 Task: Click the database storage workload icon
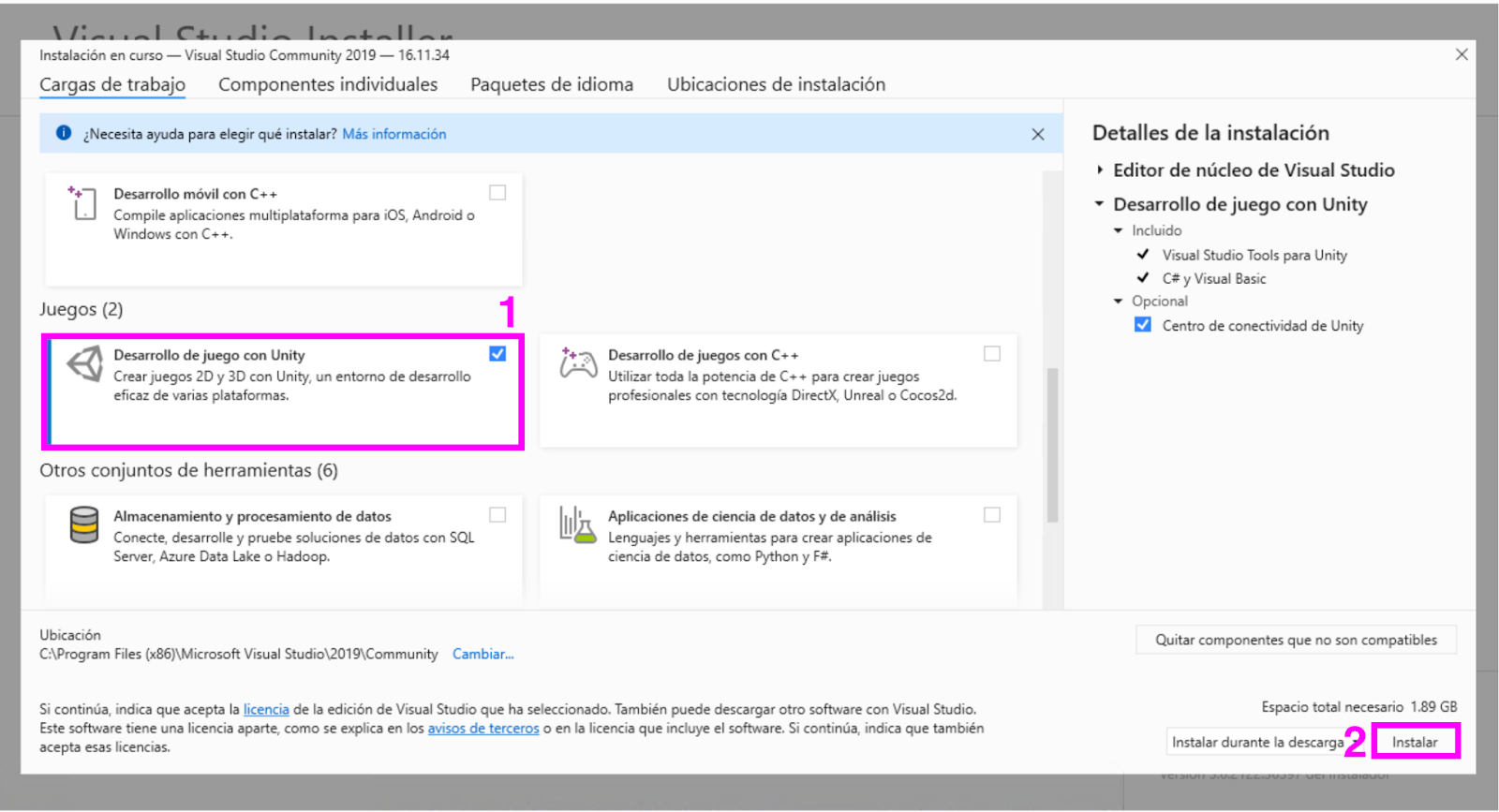coord(84,524)
